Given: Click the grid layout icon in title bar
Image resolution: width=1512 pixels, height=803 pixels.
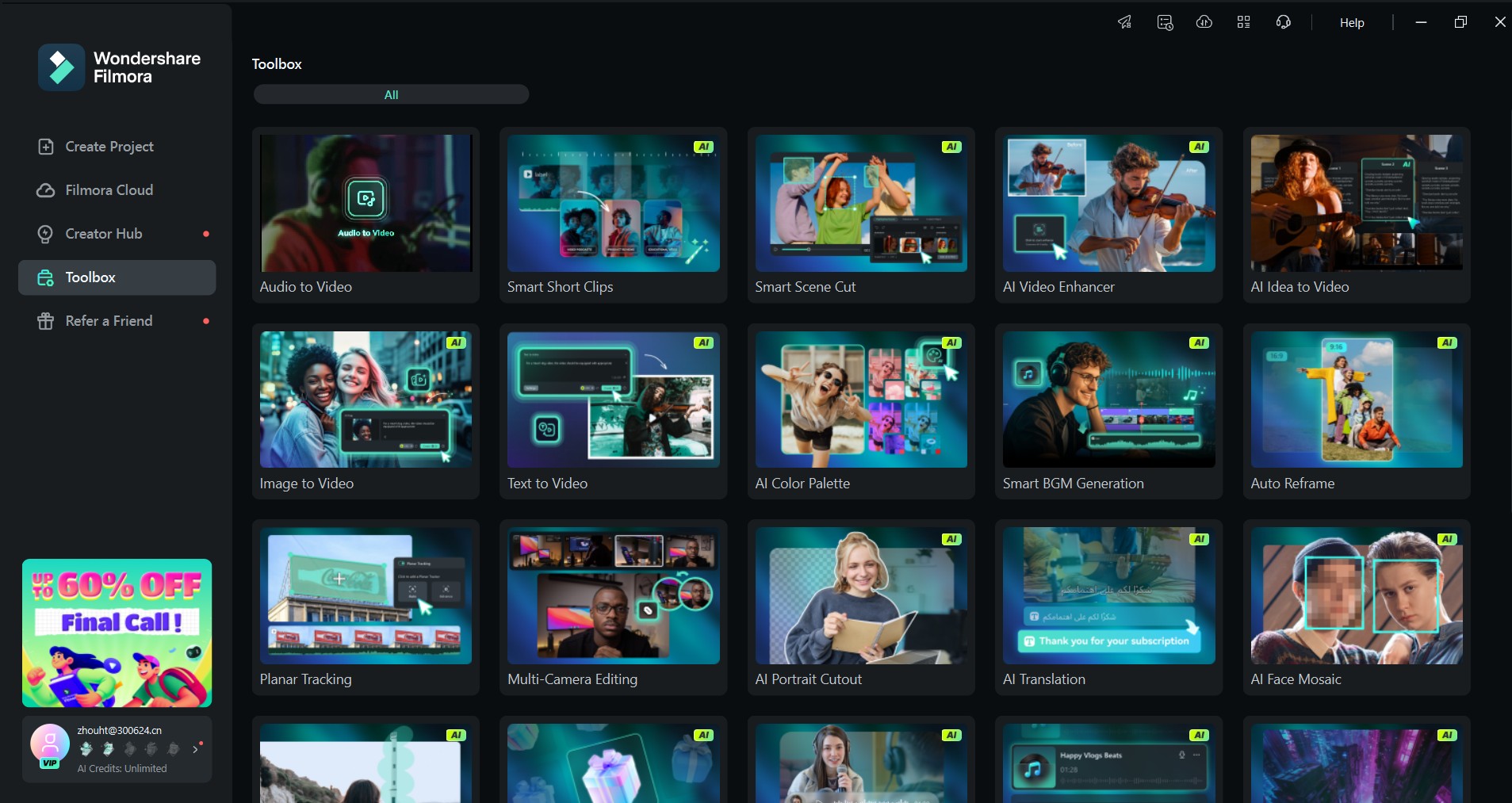Looking at the screenshot, I should click(x=1243, y=22).
